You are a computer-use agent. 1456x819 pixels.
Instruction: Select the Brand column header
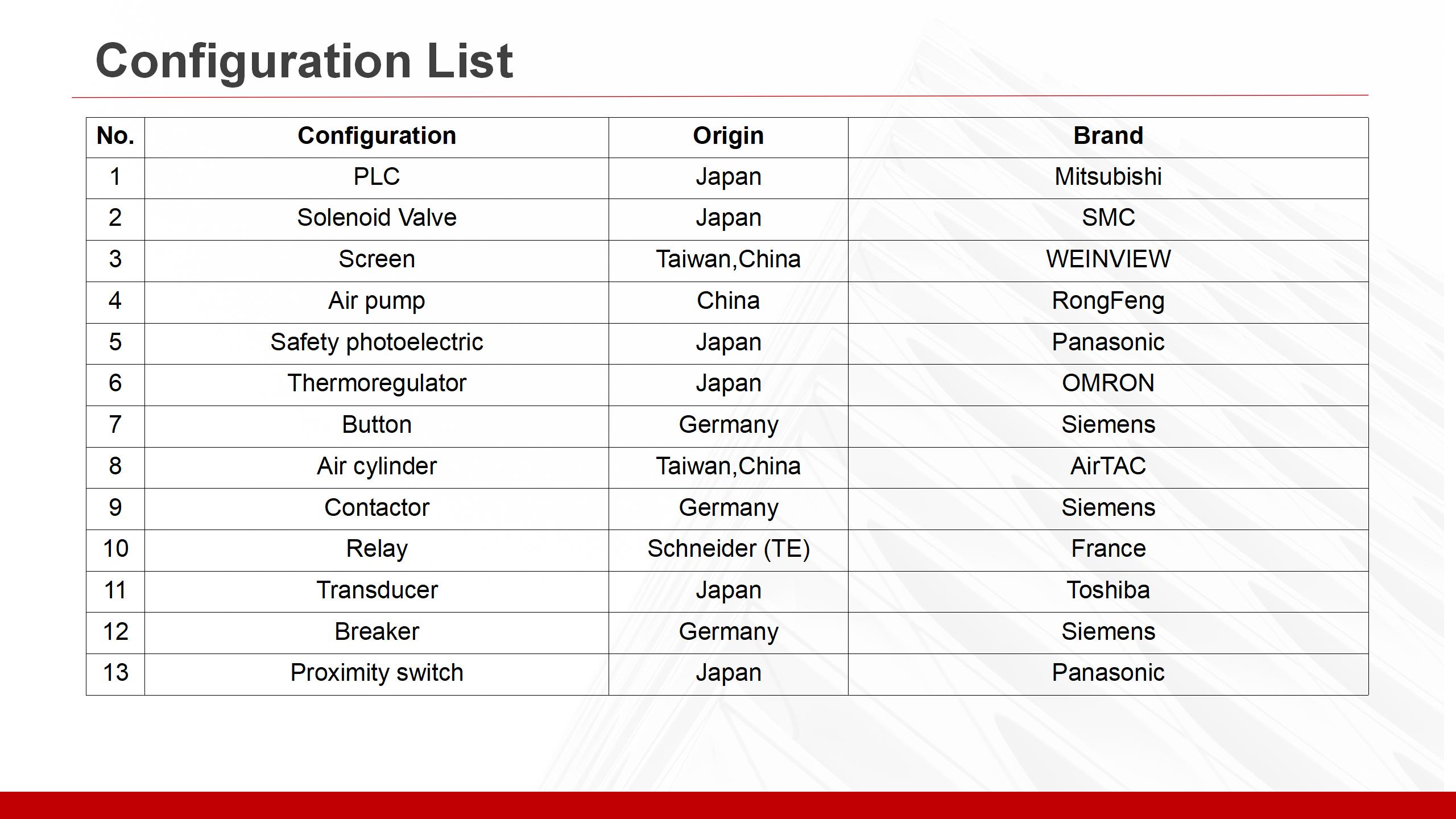coord(1108,136)
